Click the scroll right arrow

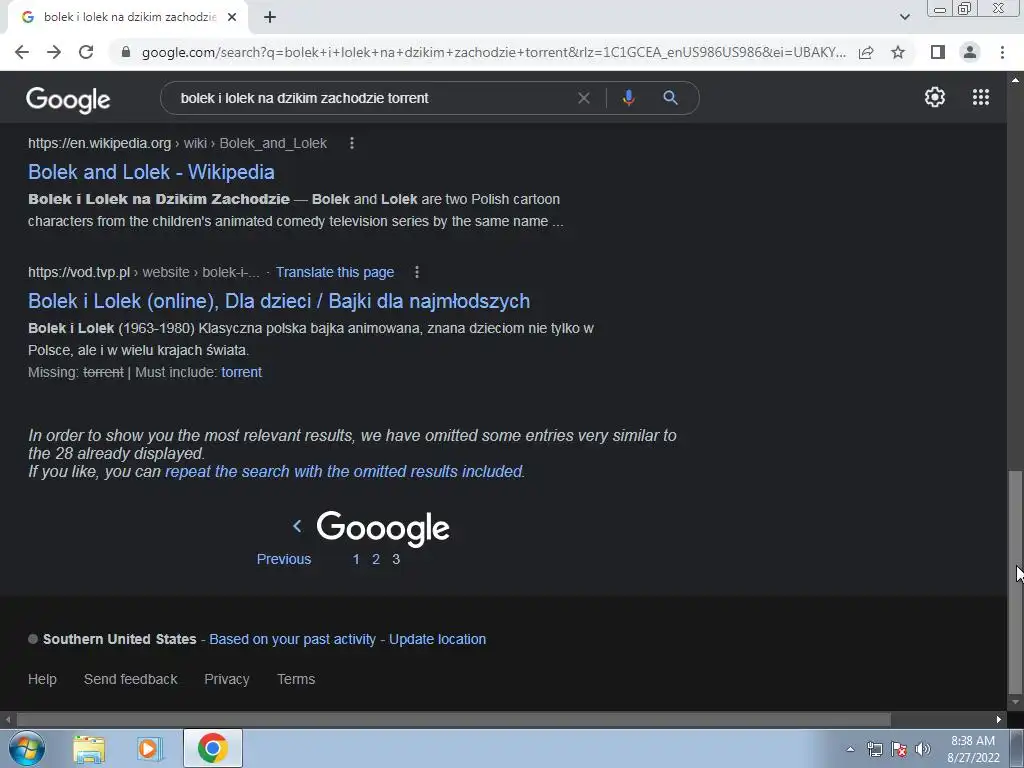(x=999, y=719)
